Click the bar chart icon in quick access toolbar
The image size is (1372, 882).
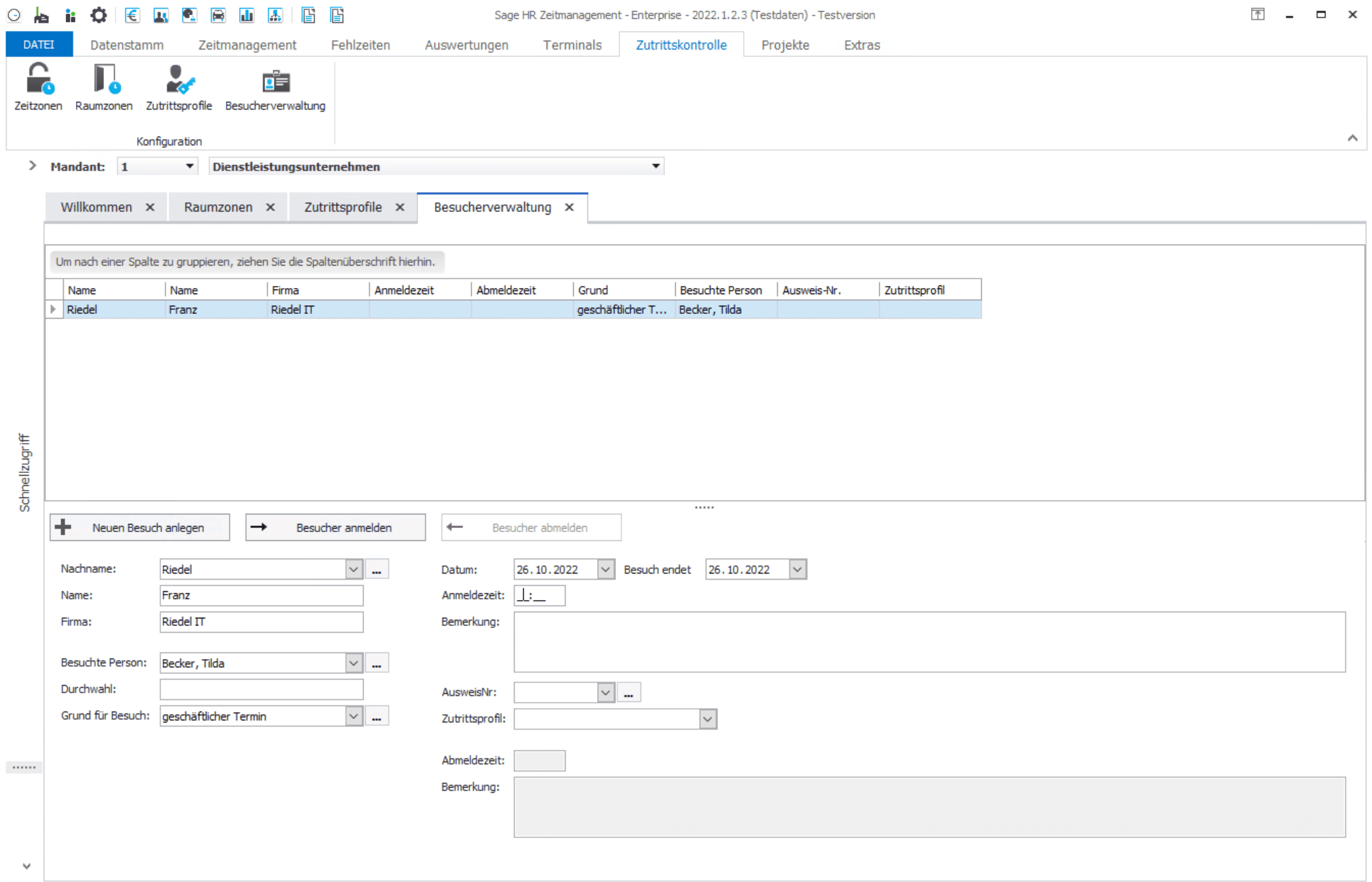(246, 15)
